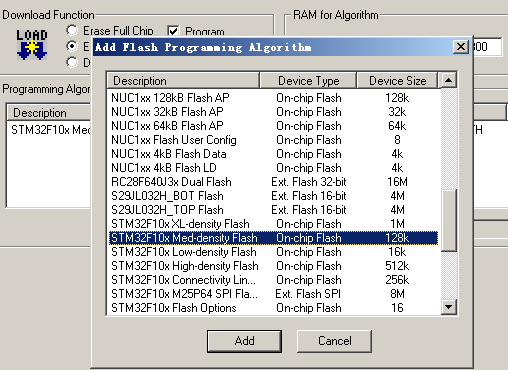The height and width of the screenshot is (370, 508).
Task: Click the 8M device size cell
Action: coord(397,294)
